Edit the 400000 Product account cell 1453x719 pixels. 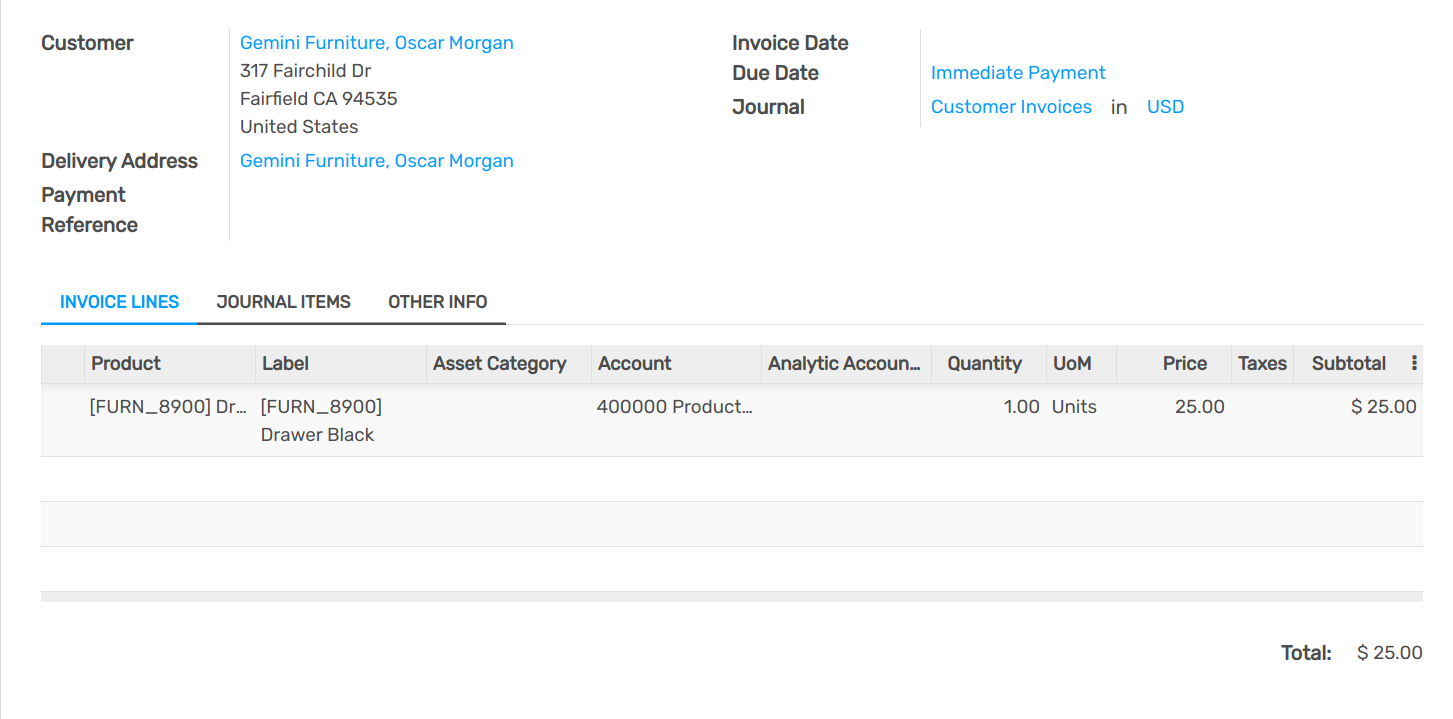point(674,406)
